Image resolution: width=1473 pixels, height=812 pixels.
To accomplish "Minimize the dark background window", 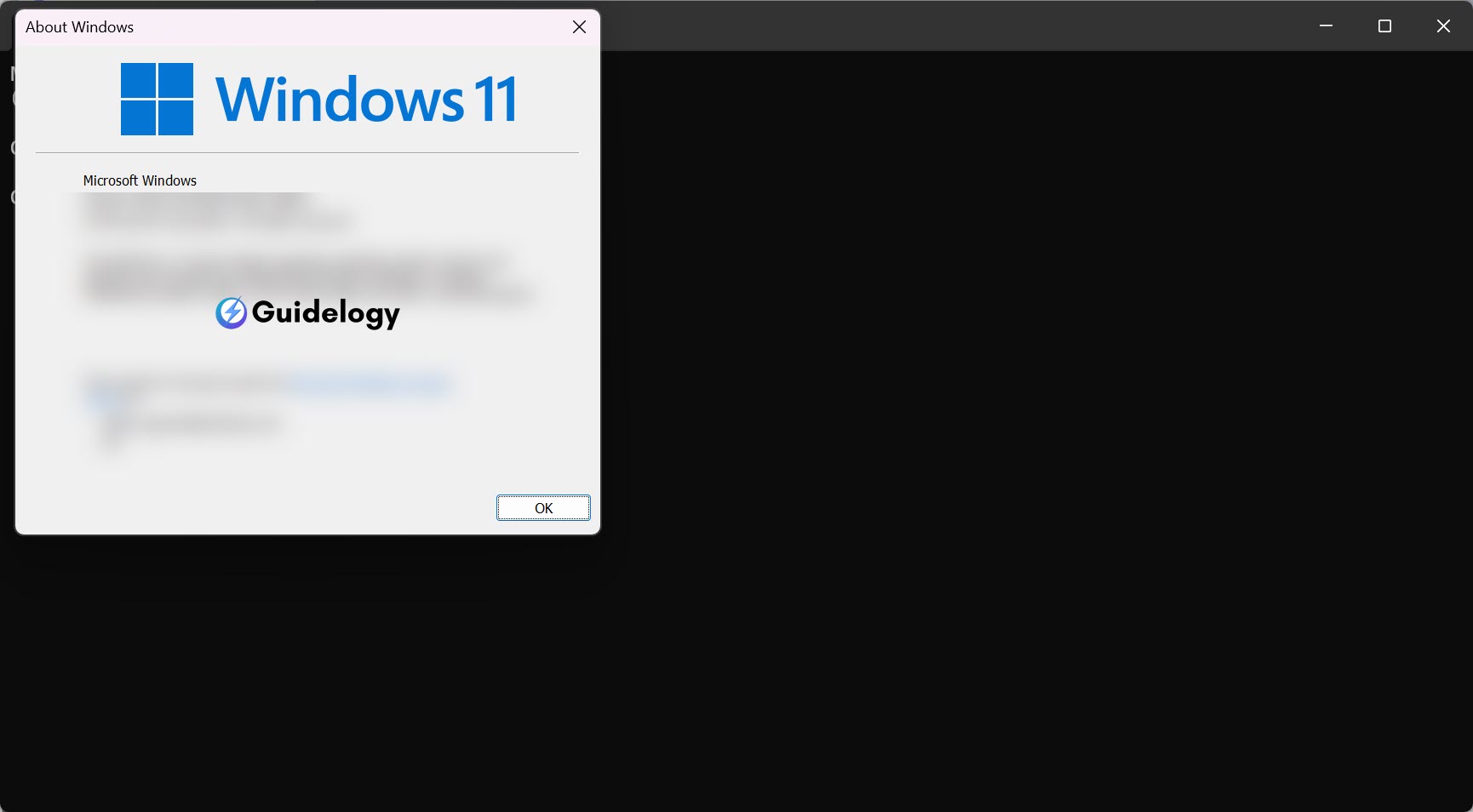I will pyautogui.click(x=1326, y=26).
